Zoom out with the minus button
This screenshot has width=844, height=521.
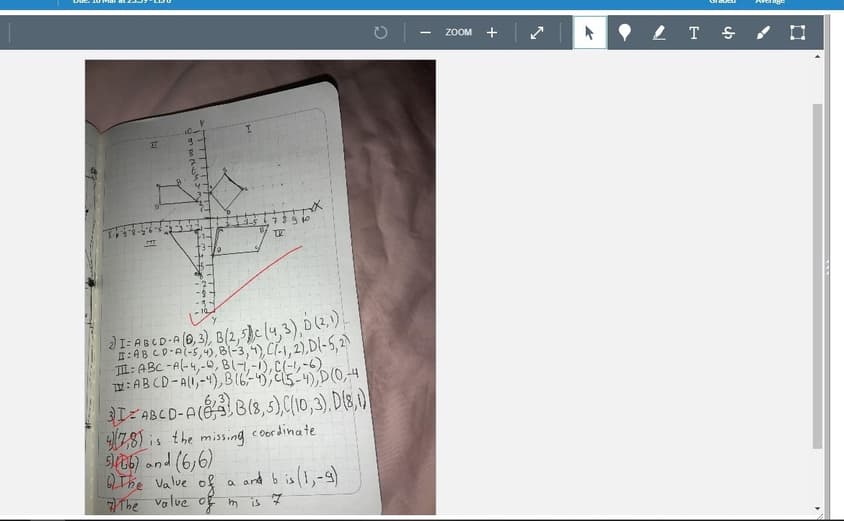425,33
